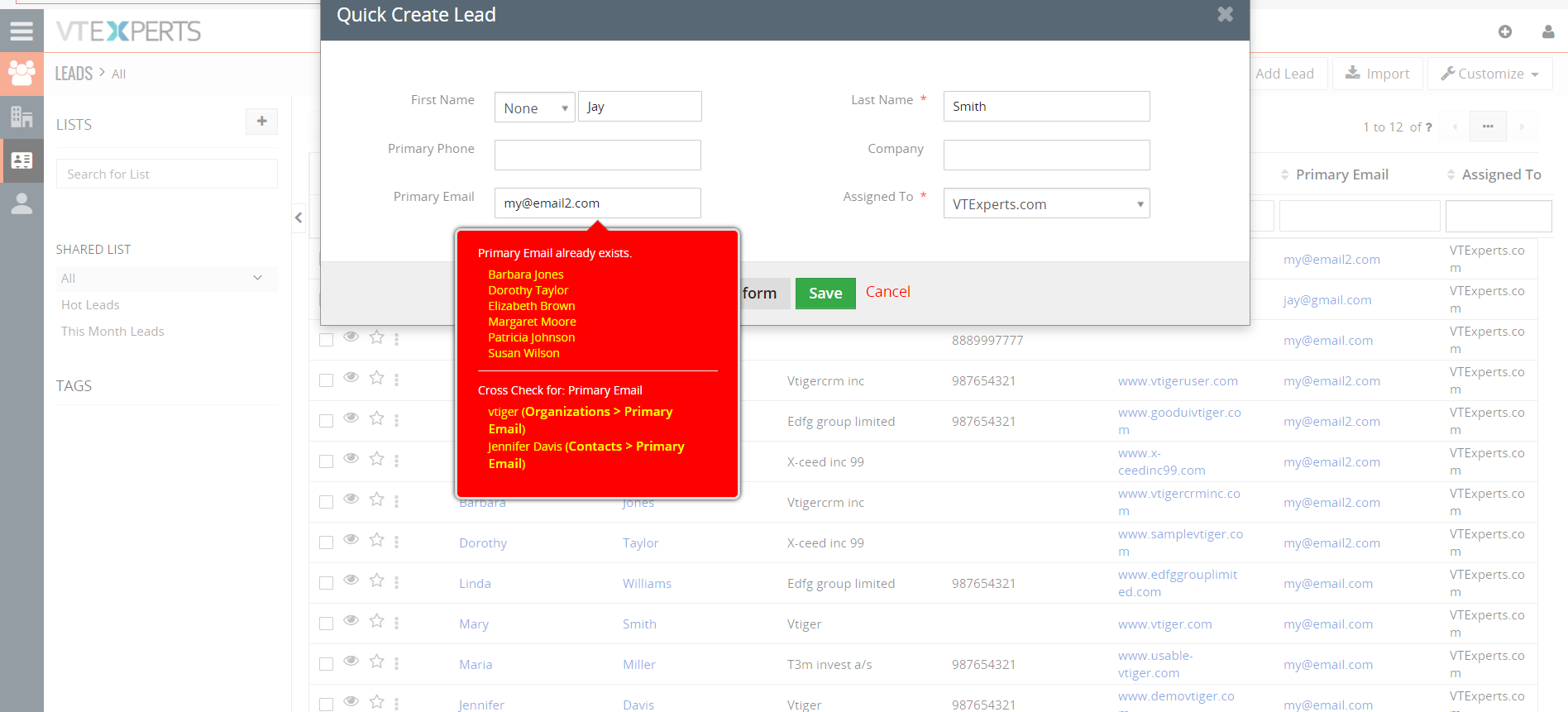Open the jay@gmail.com email link
This screenshot has width=1568, height=712.
(x=1327, y=300)
